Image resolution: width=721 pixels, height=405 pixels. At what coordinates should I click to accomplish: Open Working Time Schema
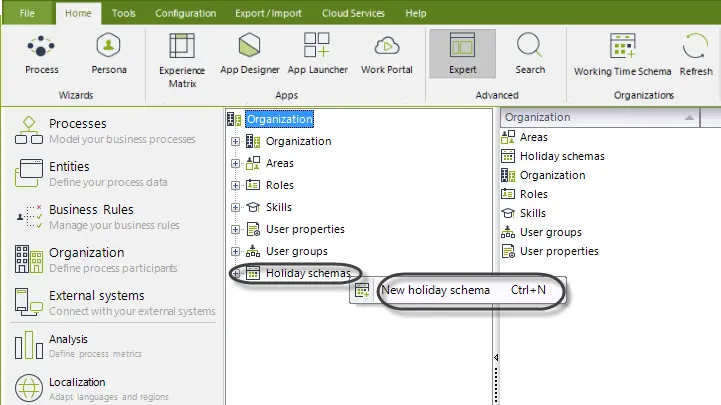coord(622,55)
